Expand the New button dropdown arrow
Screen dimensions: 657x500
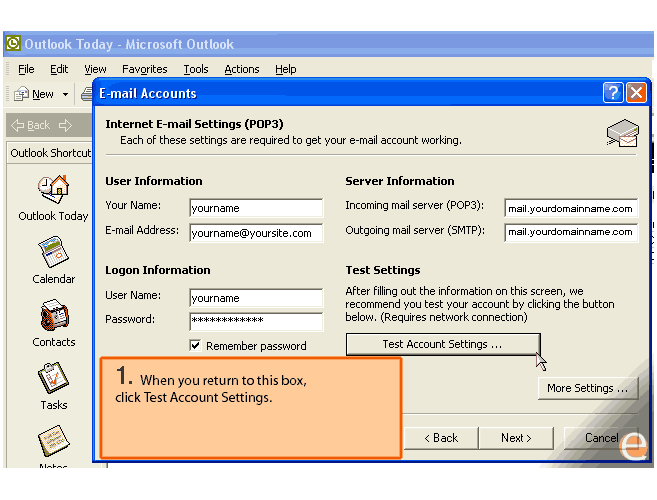tap(65, 94)
